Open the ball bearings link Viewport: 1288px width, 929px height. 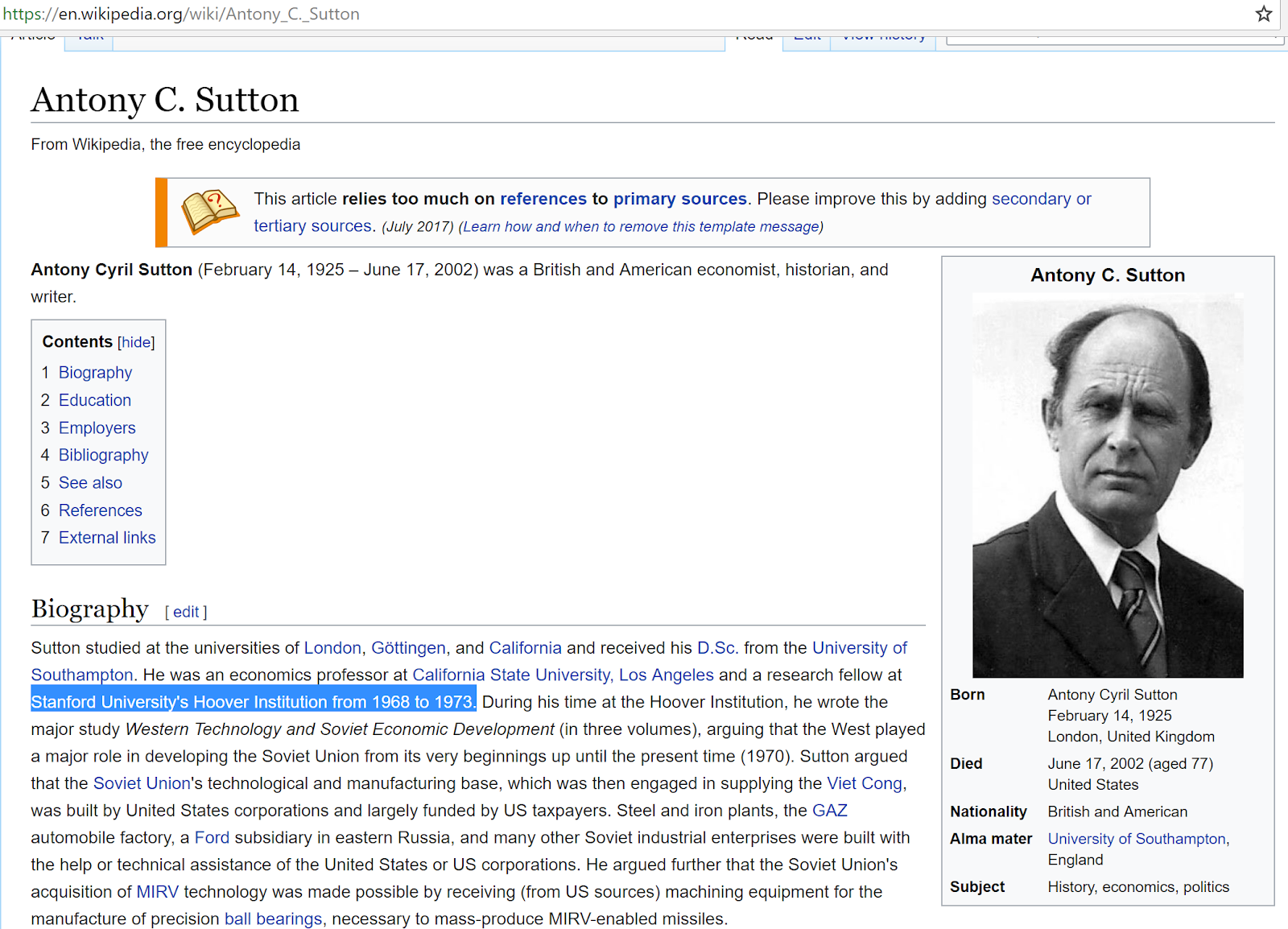click(273, 919)
